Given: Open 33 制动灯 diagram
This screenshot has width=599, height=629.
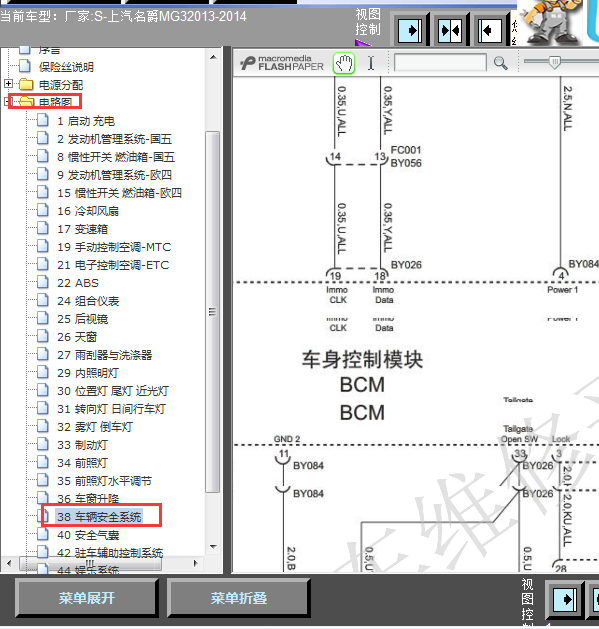Looking at the screenshot, I should [x=83, y=445].
